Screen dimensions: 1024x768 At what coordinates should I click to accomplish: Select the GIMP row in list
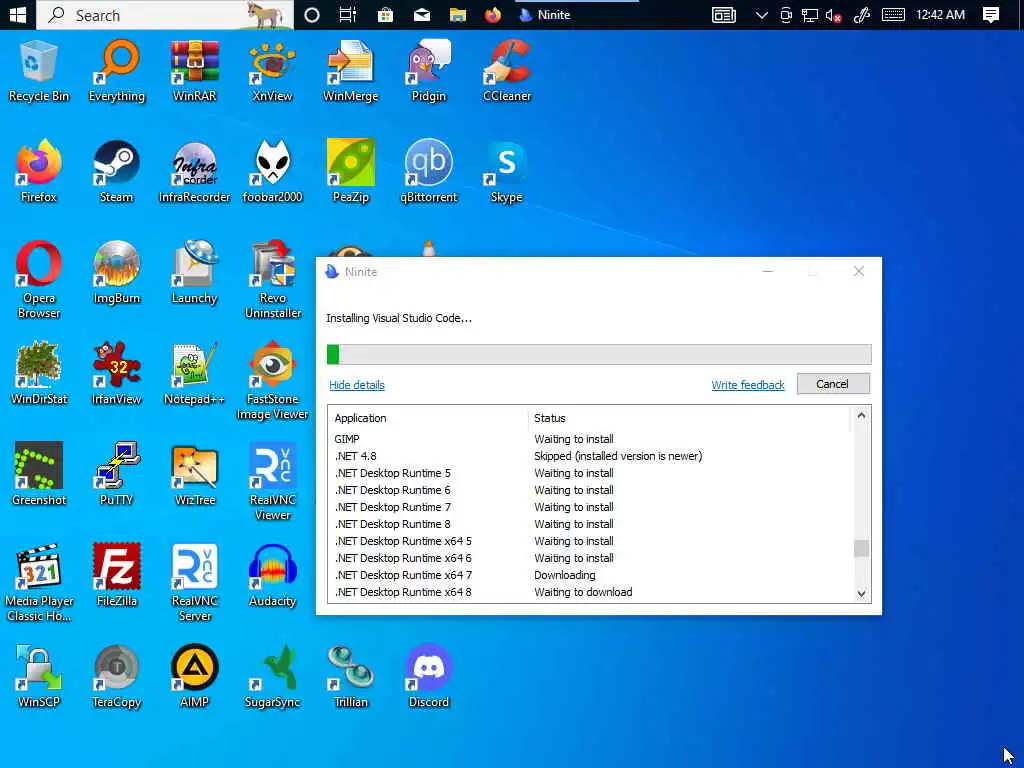point(590,439)
